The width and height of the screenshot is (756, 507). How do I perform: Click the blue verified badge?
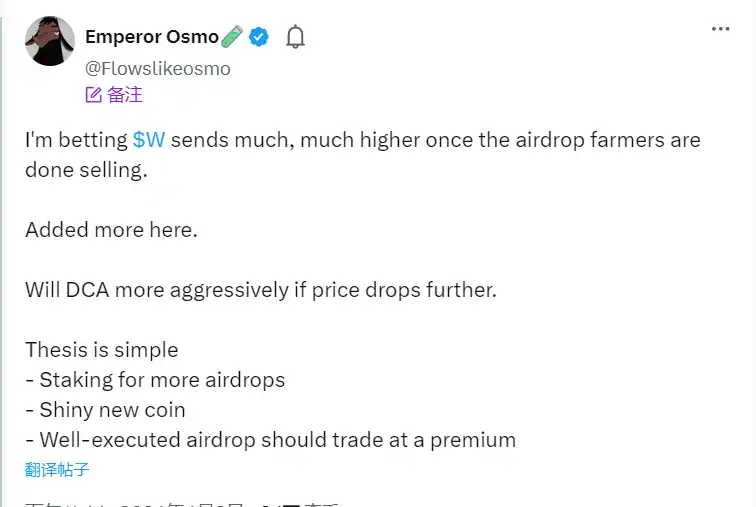[x=259, y=37]
